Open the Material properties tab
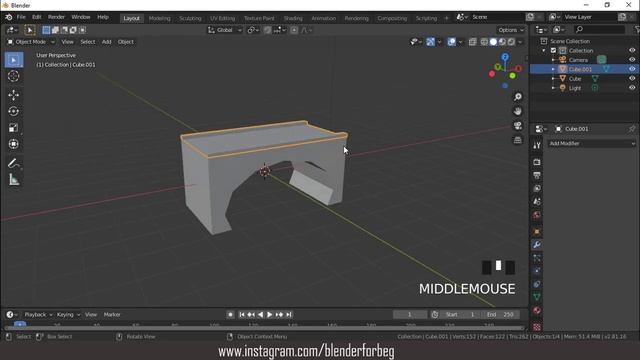 coord(537,310)
